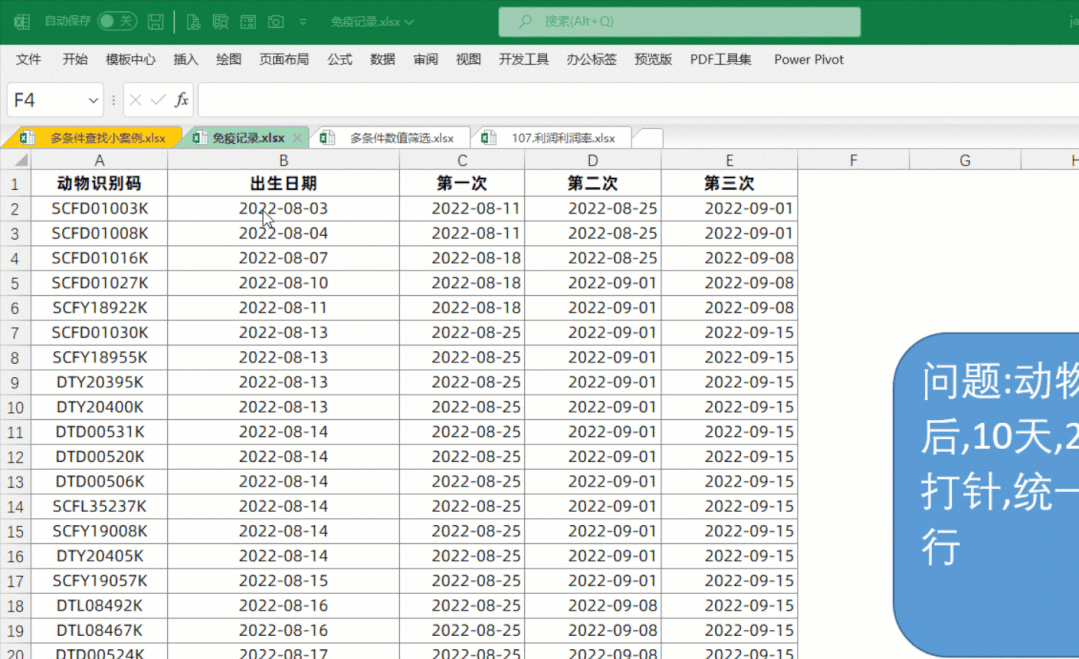Switch to the 数据 tab
The height and width of the screenshot is (659, 1079).
383,59
